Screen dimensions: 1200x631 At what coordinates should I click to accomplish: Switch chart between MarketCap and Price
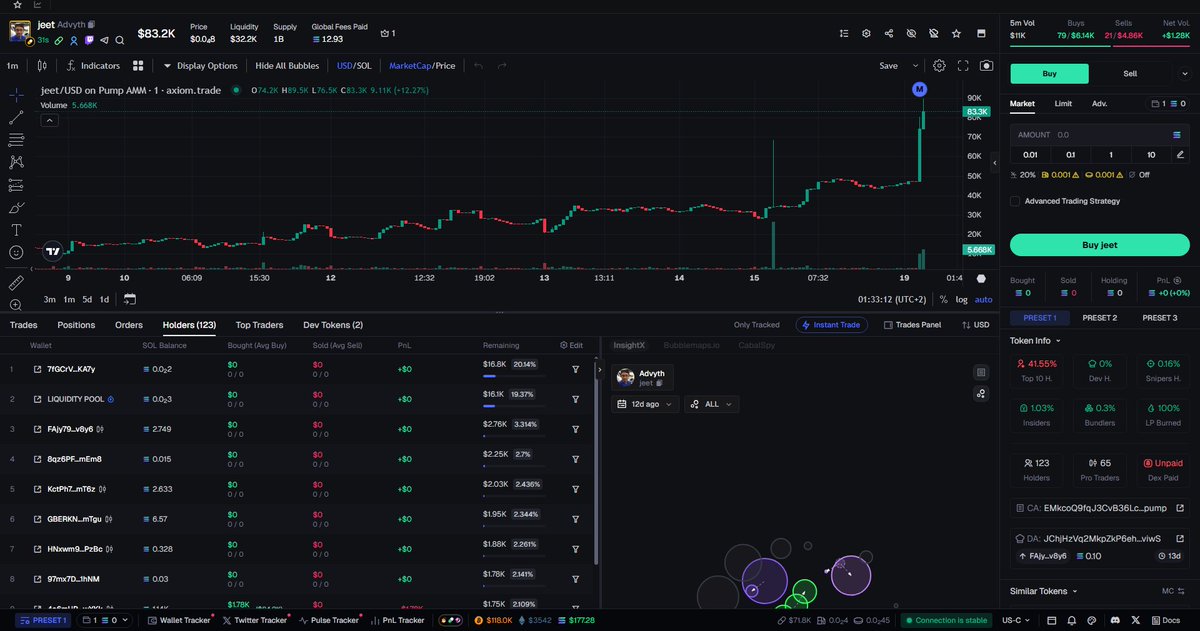(422, 66)
